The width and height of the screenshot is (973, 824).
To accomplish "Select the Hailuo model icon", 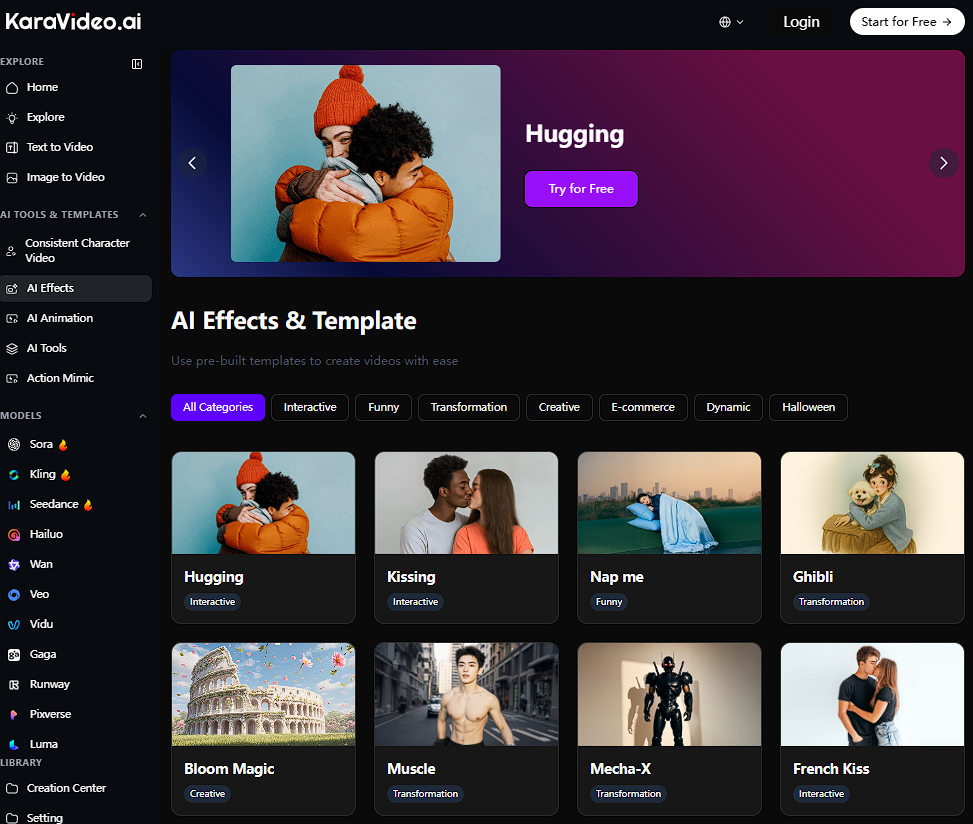I will (13, 535).
